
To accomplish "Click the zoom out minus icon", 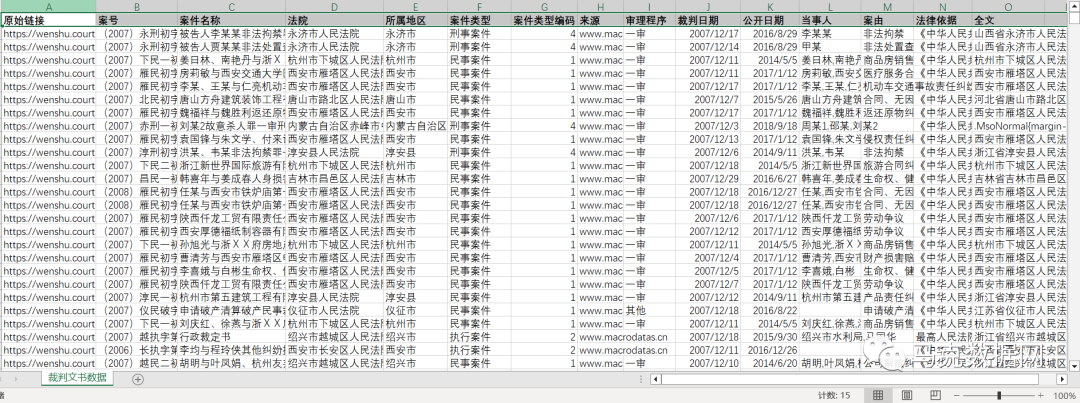I will coord(956,395).
